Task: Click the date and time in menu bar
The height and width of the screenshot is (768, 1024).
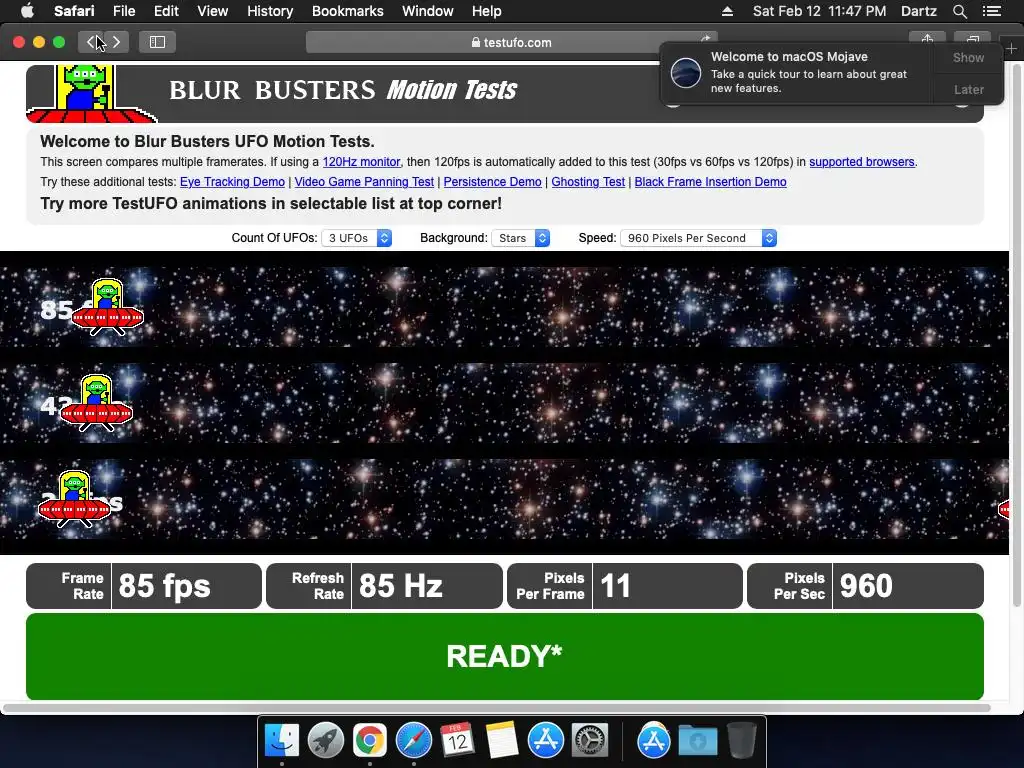Action: (x=819, y=11)
